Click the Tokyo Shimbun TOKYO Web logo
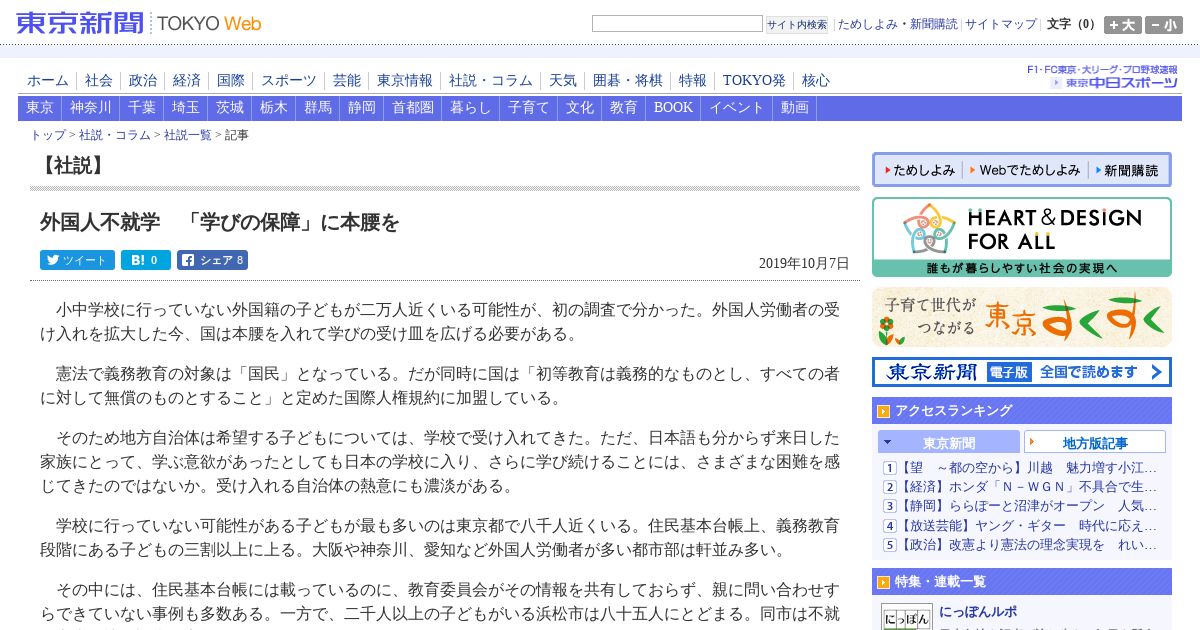Screen dimensions: 1200x630 pos(139,23)
